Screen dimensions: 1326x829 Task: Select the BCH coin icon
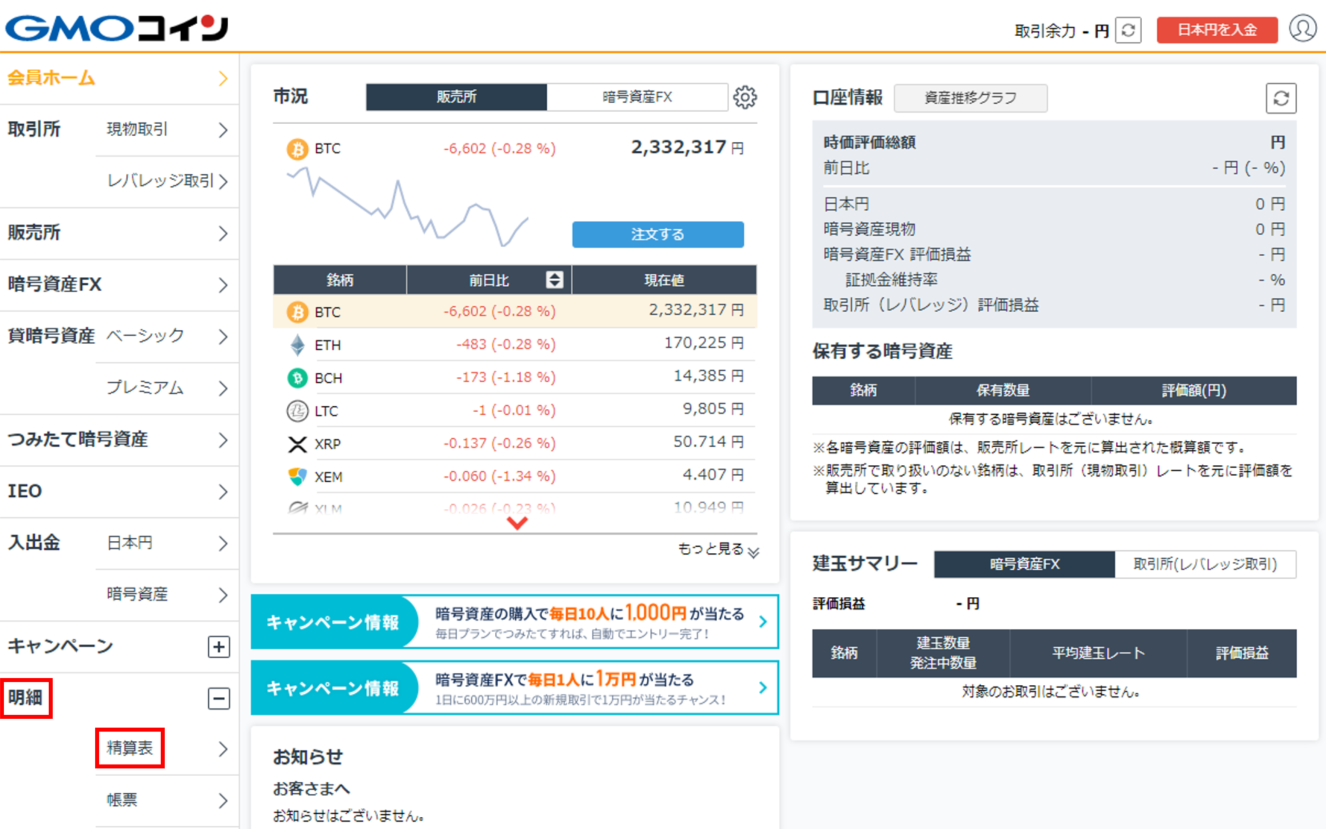click(297, 378)
